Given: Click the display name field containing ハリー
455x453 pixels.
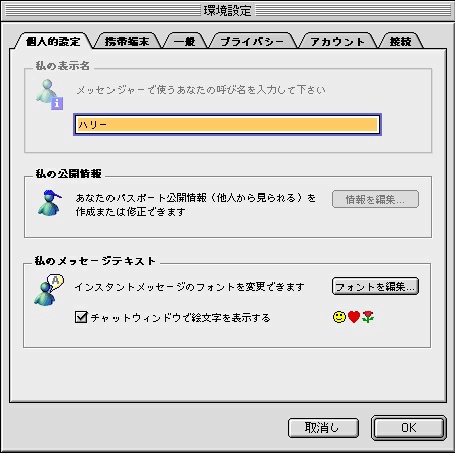Looking at the screenshot, I should pos(227,125).
